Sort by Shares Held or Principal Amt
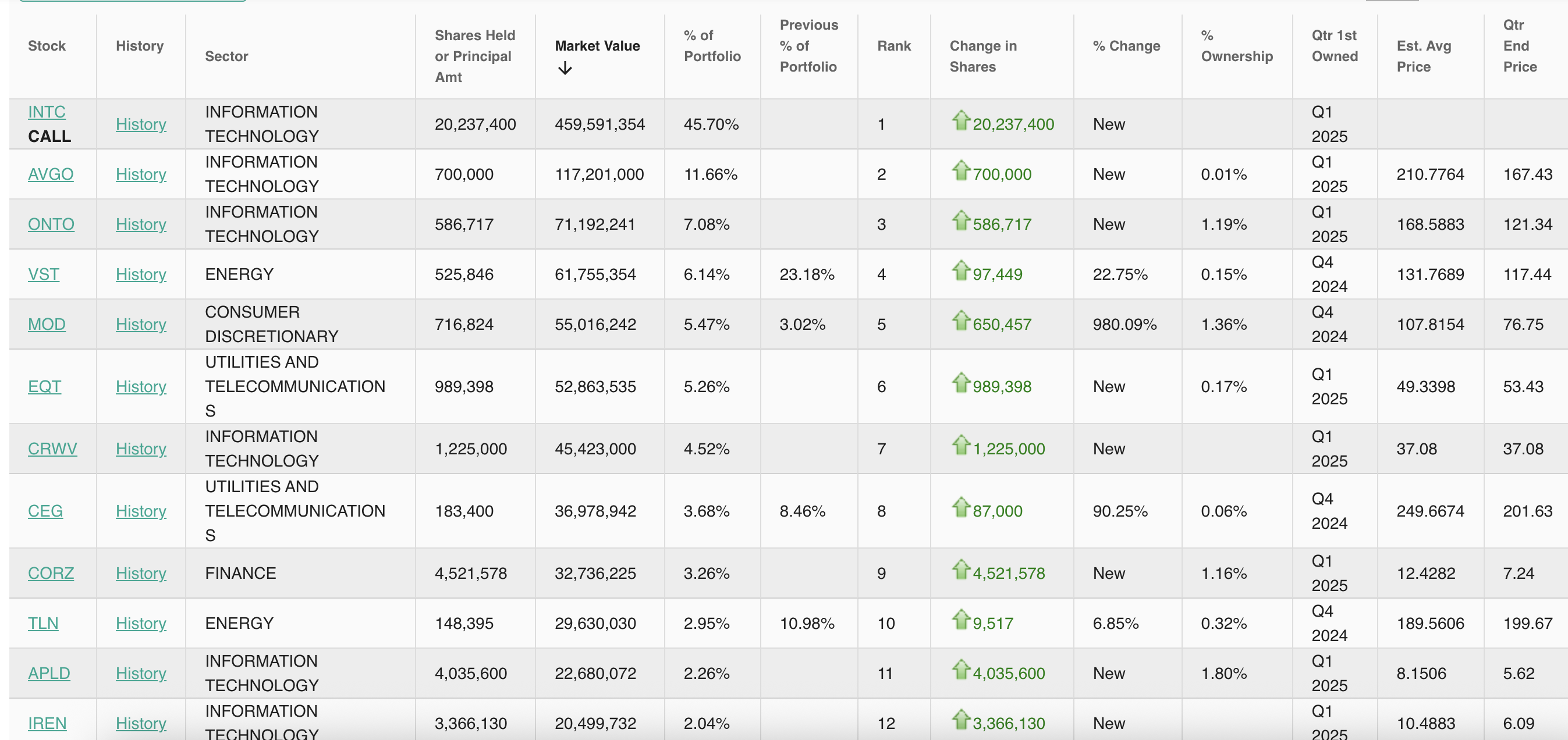Viewport: 1568px width, 740px height. pyautogui.click(x=474, y=56)
